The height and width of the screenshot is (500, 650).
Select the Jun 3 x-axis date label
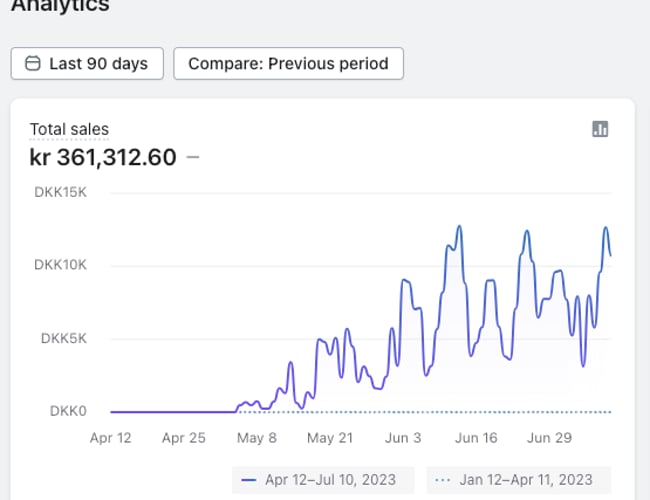[403, 438]
